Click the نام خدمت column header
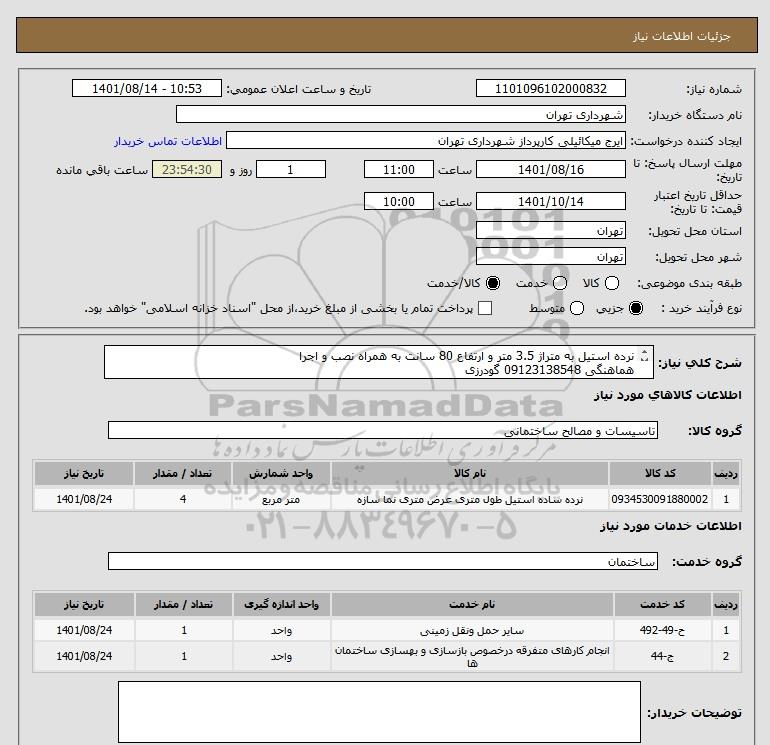Image resolution: width=770 pixels, height=745 pixels. tap(472, 605)
